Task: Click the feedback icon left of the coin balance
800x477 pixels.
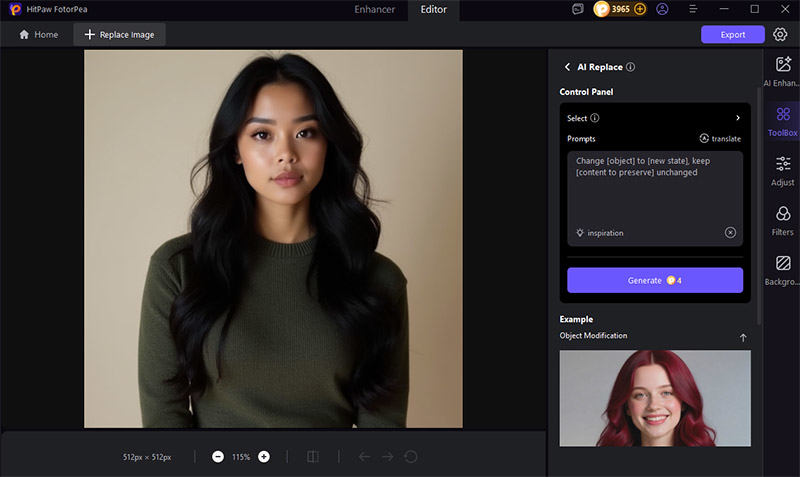Action: 578,9
